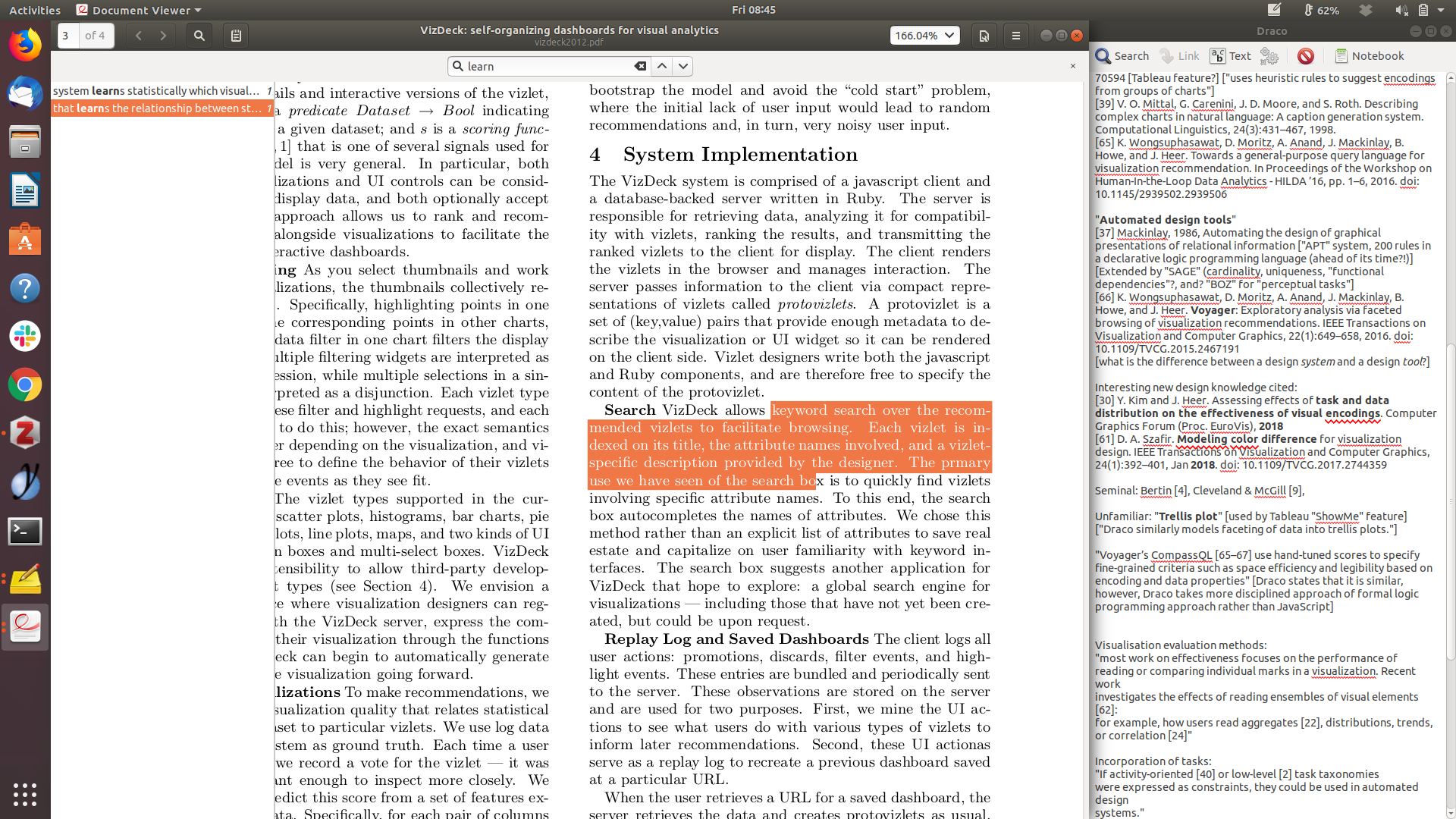Open the Document Viewer app menu
The height and width of the screenshot is (819, 1456).
[140, 10]
